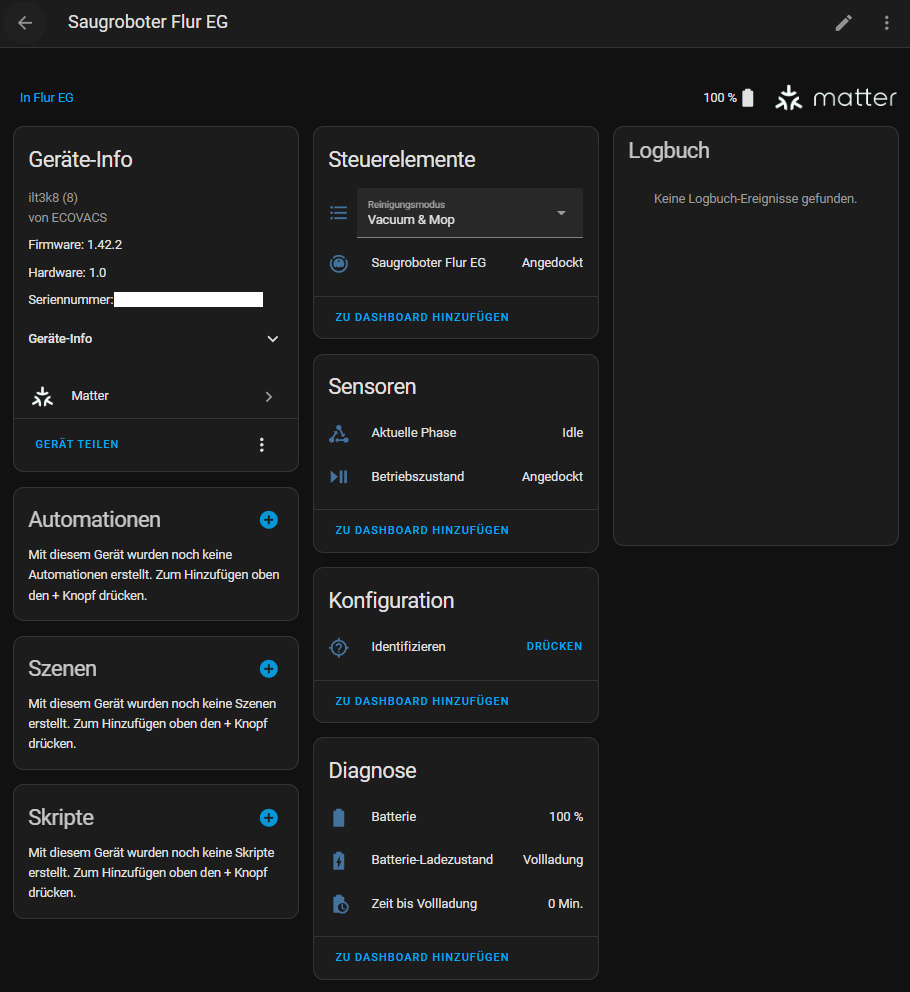Open the Batterie-Ladezustand entity row

coord(456,860)
